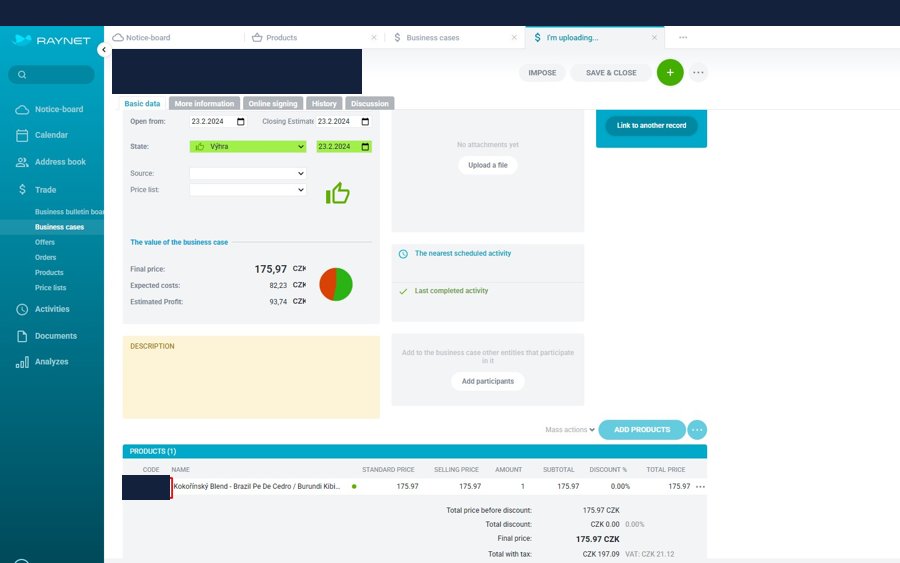Open Calendar from the sidebar
The height and width of the screenshot is (563, 900).
[52, 135]
